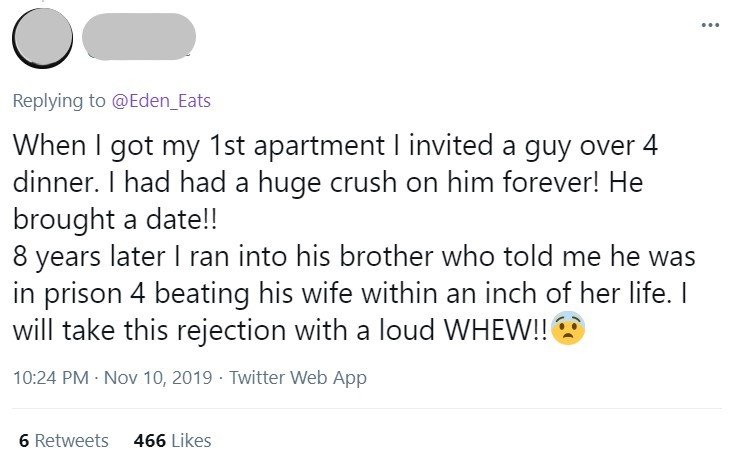Click the line starting 'When I got my 1st apartment'
The height and width of the screenshot is (462, 737).
[x=335, y=147]
